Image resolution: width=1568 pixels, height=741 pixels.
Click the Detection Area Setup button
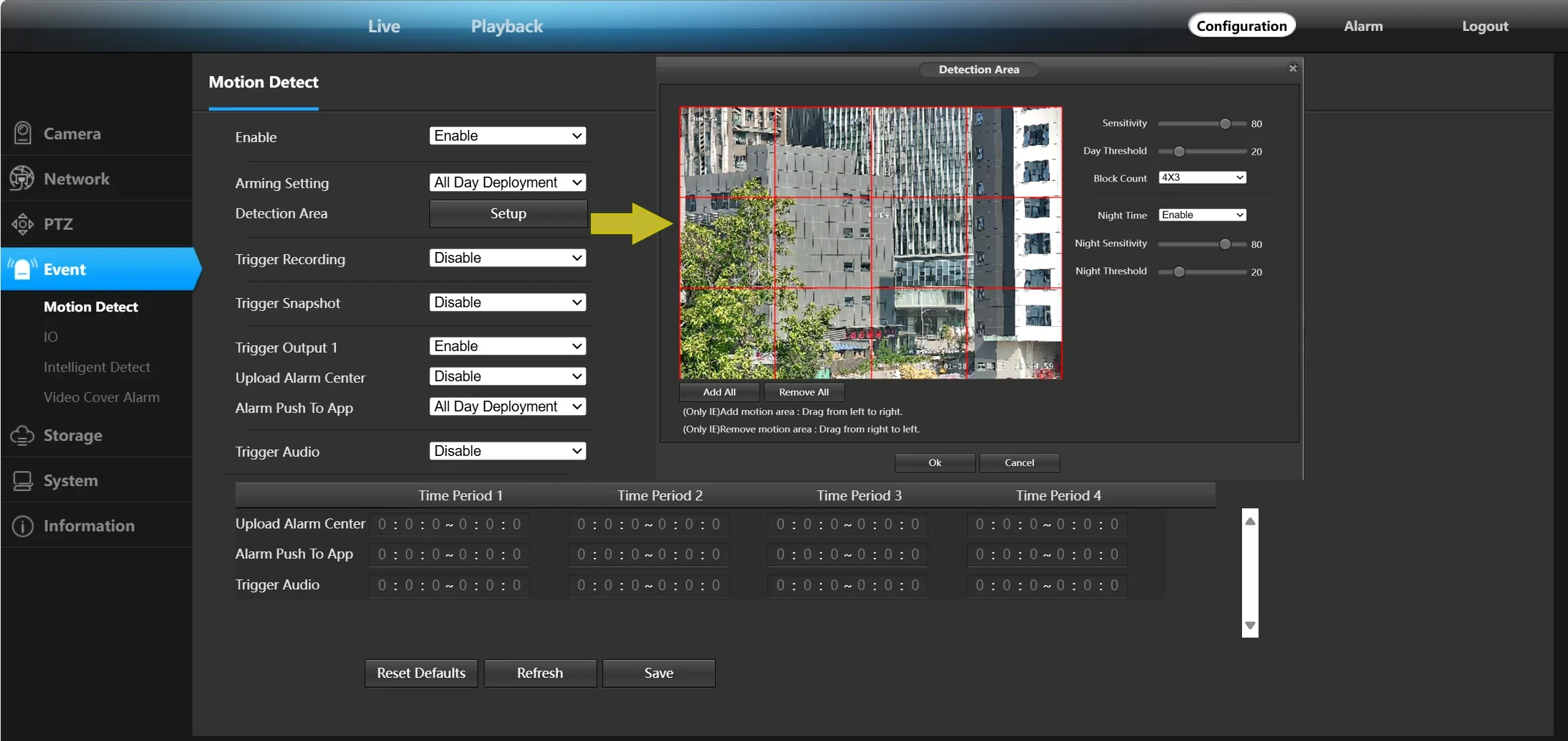tap(508, 213)
